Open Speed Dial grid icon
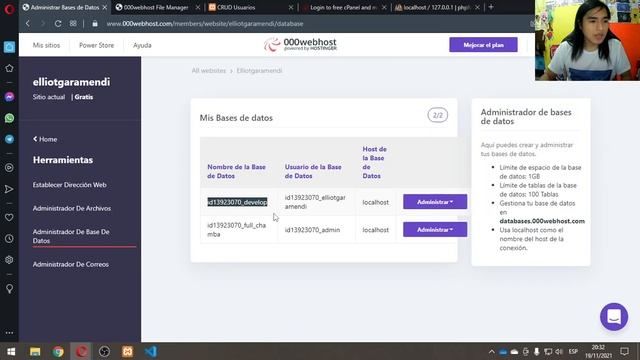640x360 pixels. (73, 24)
